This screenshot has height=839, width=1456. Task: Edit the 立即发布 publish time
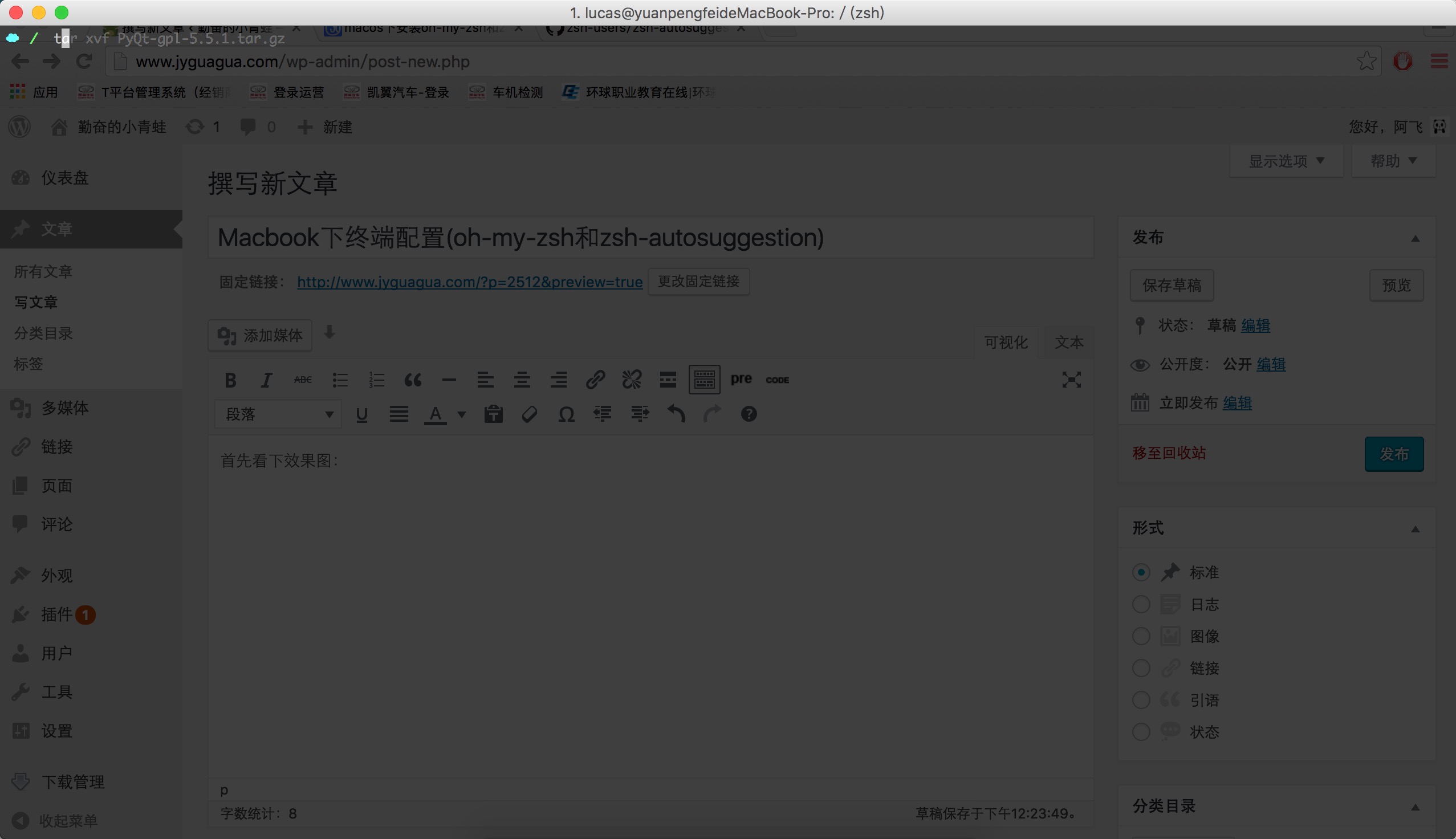[x=1237, y=403]
